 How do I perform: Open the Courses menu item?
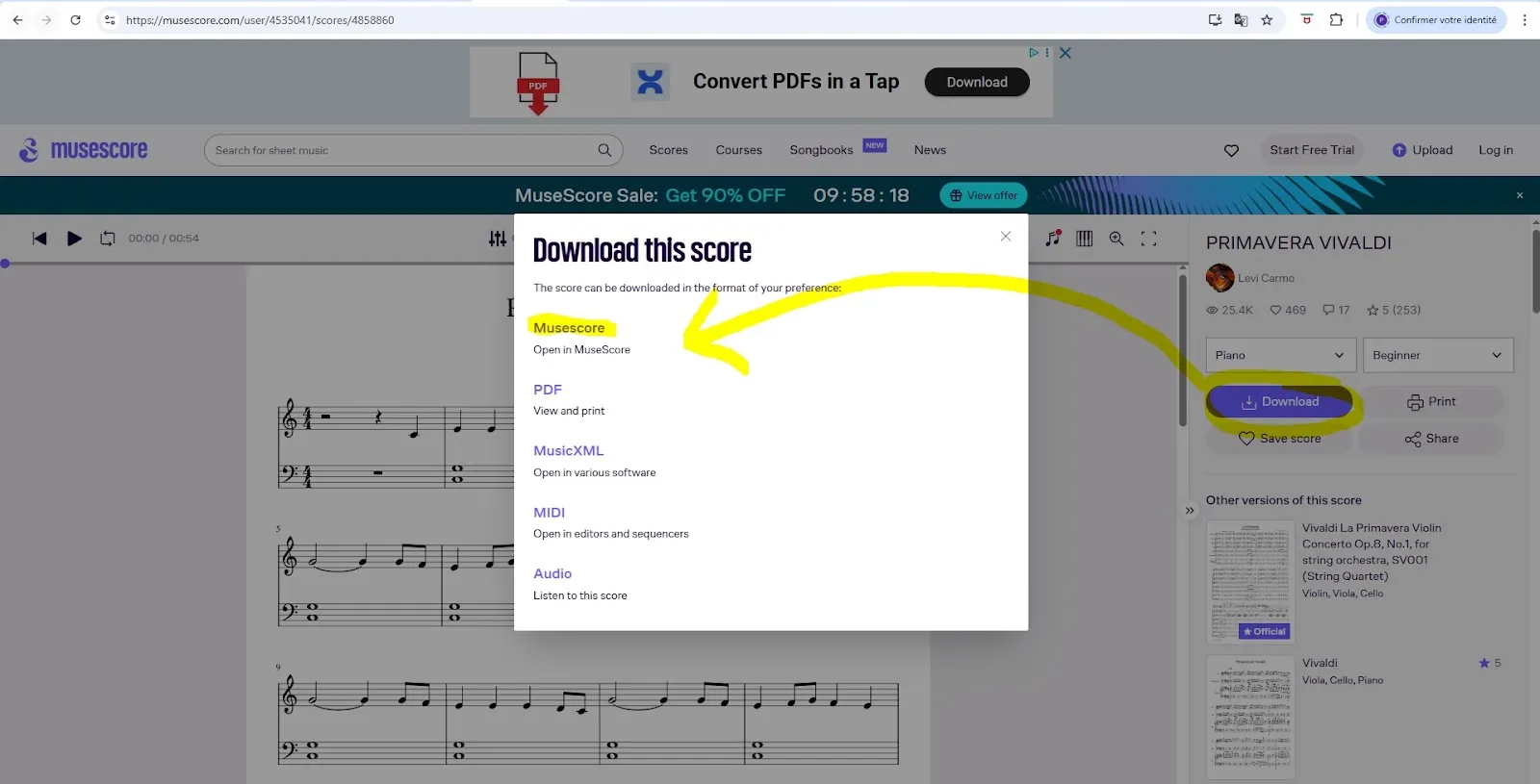[x=738, y=150]
